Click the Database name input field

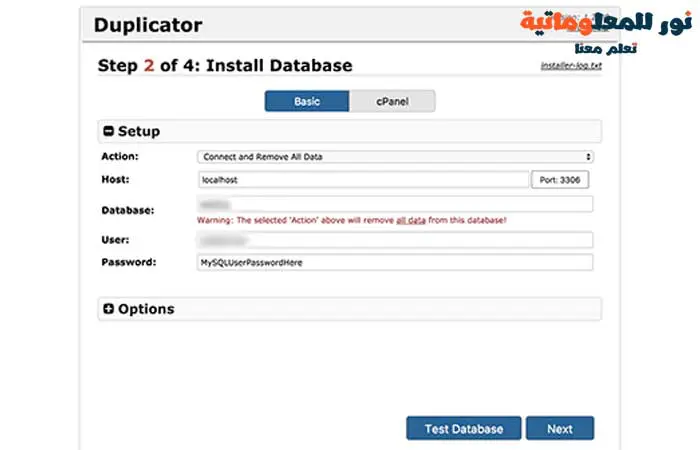pyautogui.click(x=395, y=204)
